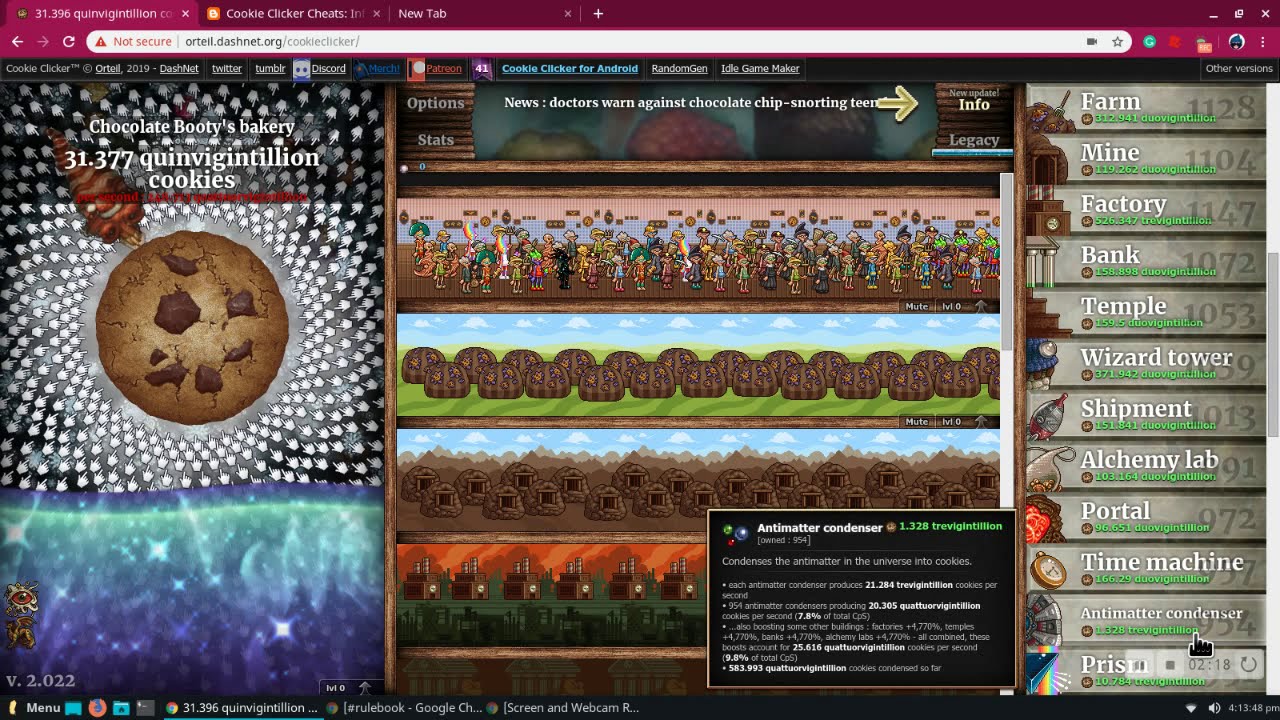This screenshot has width=1280, height=720.
Task: Open Chrome three-dot menu
Action: pyautogui.click(x=1264, y=41)
